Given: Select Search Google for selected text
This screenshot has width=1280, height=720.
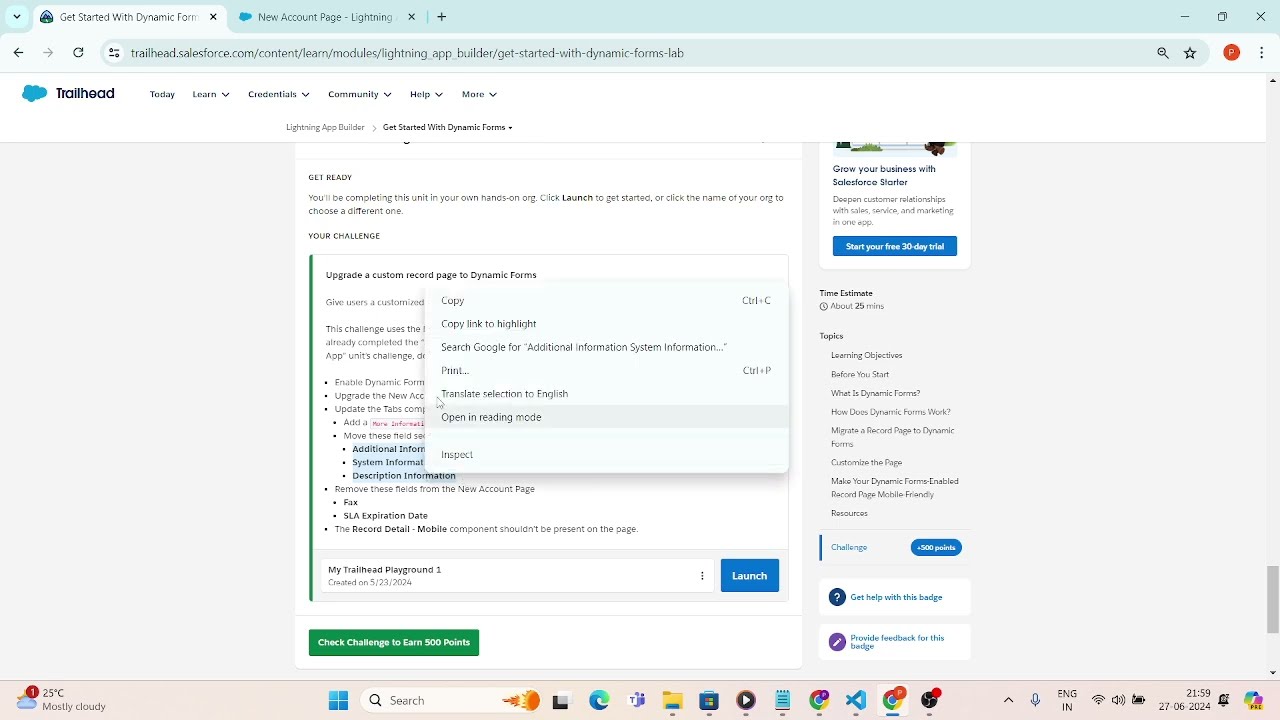Looking at the screenshot, I should [x=606, y=347].
